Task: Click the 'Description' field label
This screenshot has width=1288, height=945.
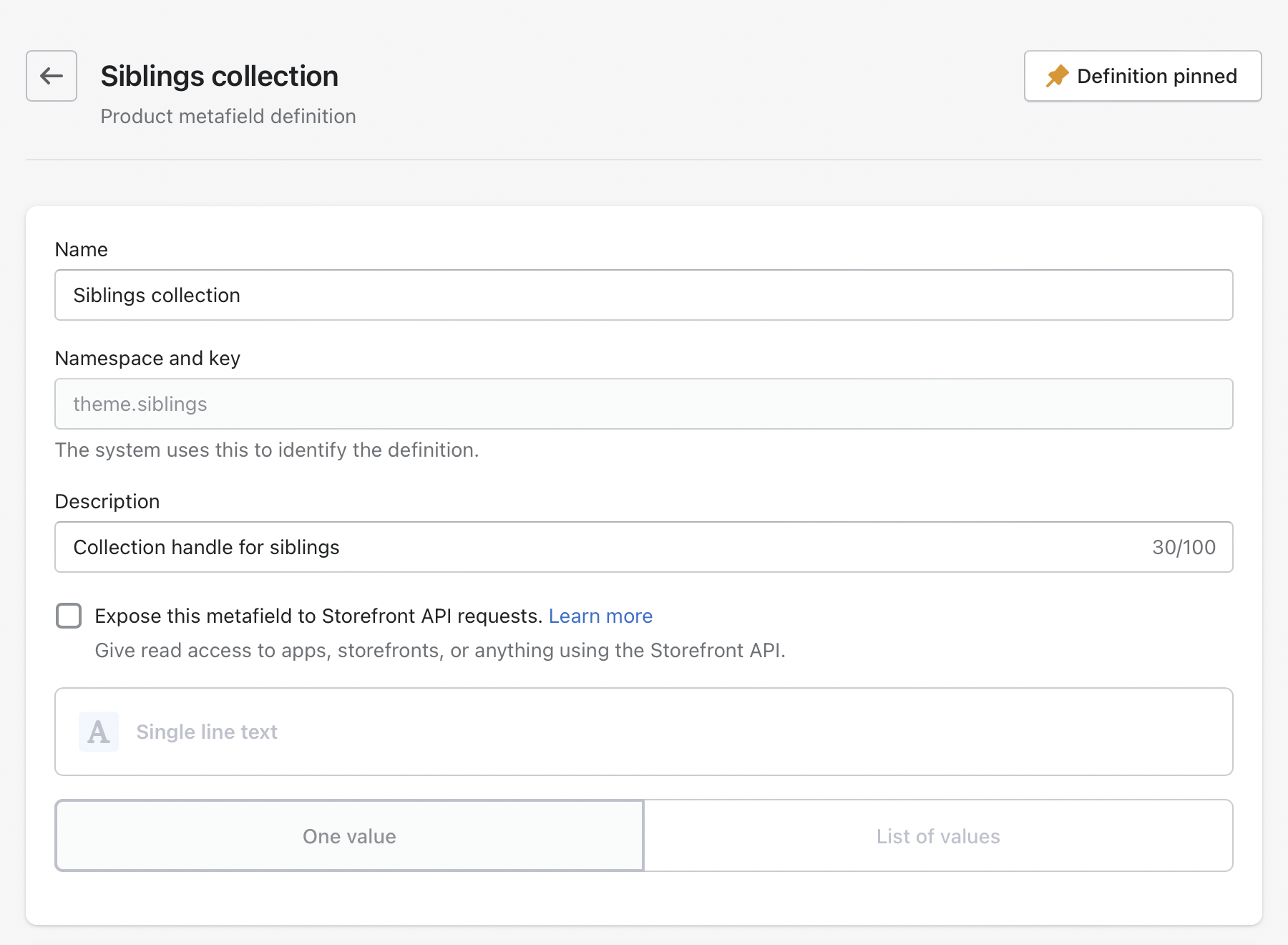Action: 107,501
